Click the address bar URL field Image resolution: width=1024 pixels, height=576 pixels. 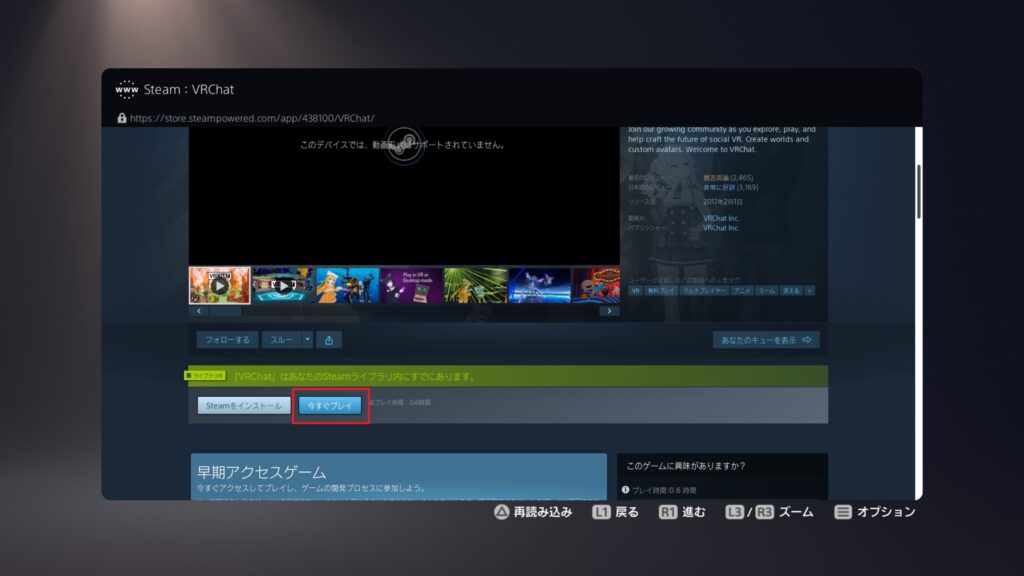[252, 118]
